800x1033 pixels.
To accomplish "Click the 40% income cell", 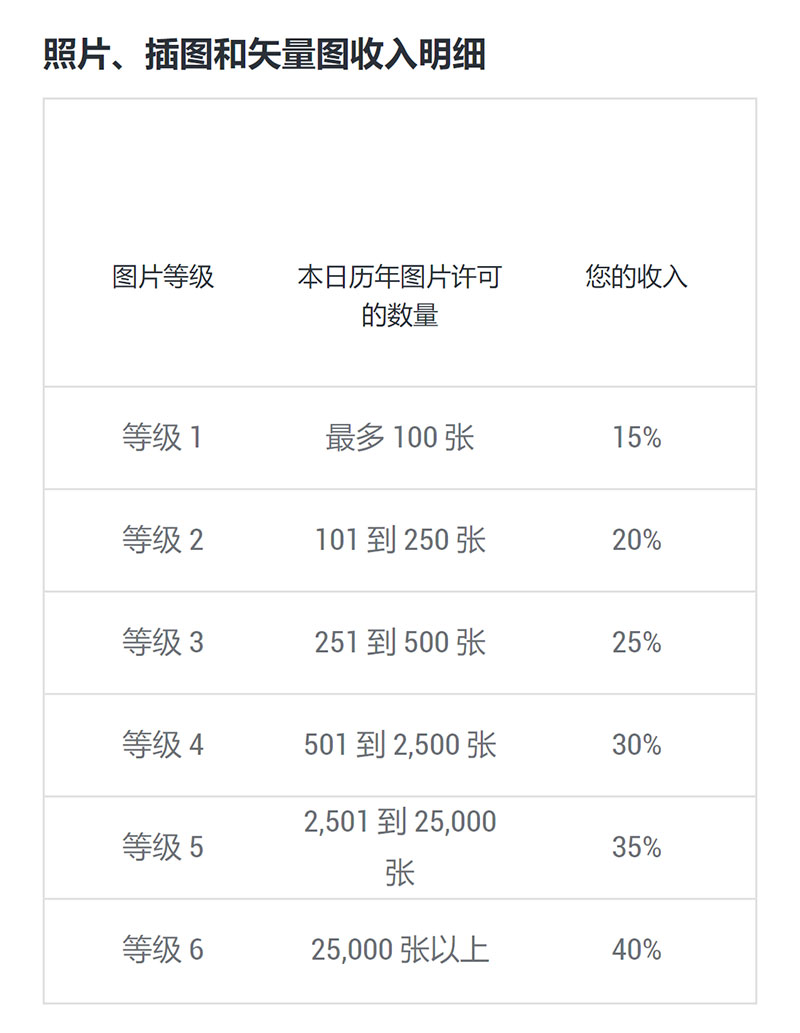I will [x=637, y=950].
